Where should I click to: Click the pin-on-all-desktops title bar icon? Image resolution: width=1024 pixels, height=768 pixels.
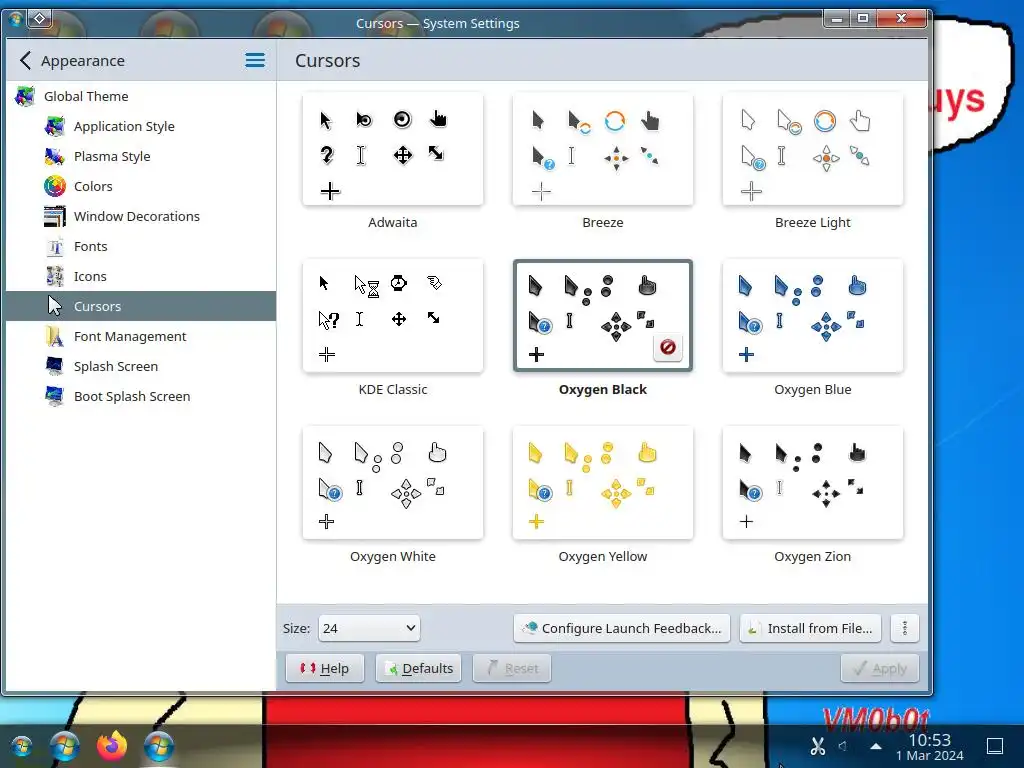pyautogui.click(x=39, y=18)
